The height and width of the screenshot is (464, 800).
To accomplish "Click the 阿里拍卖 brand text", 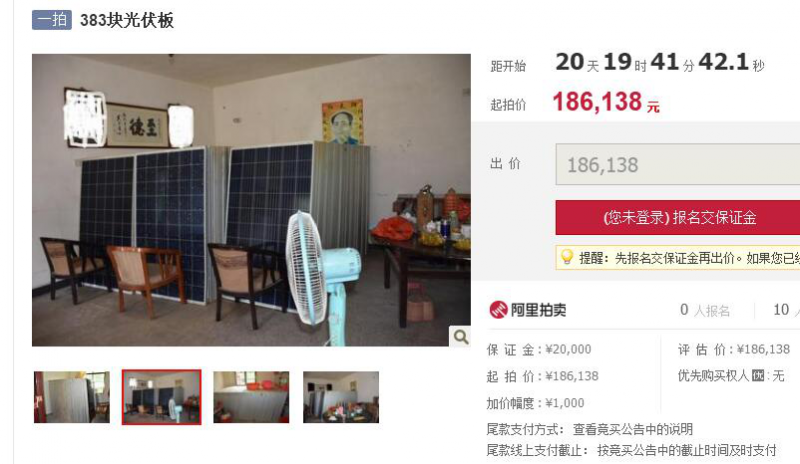I will [x=538, y=310].
